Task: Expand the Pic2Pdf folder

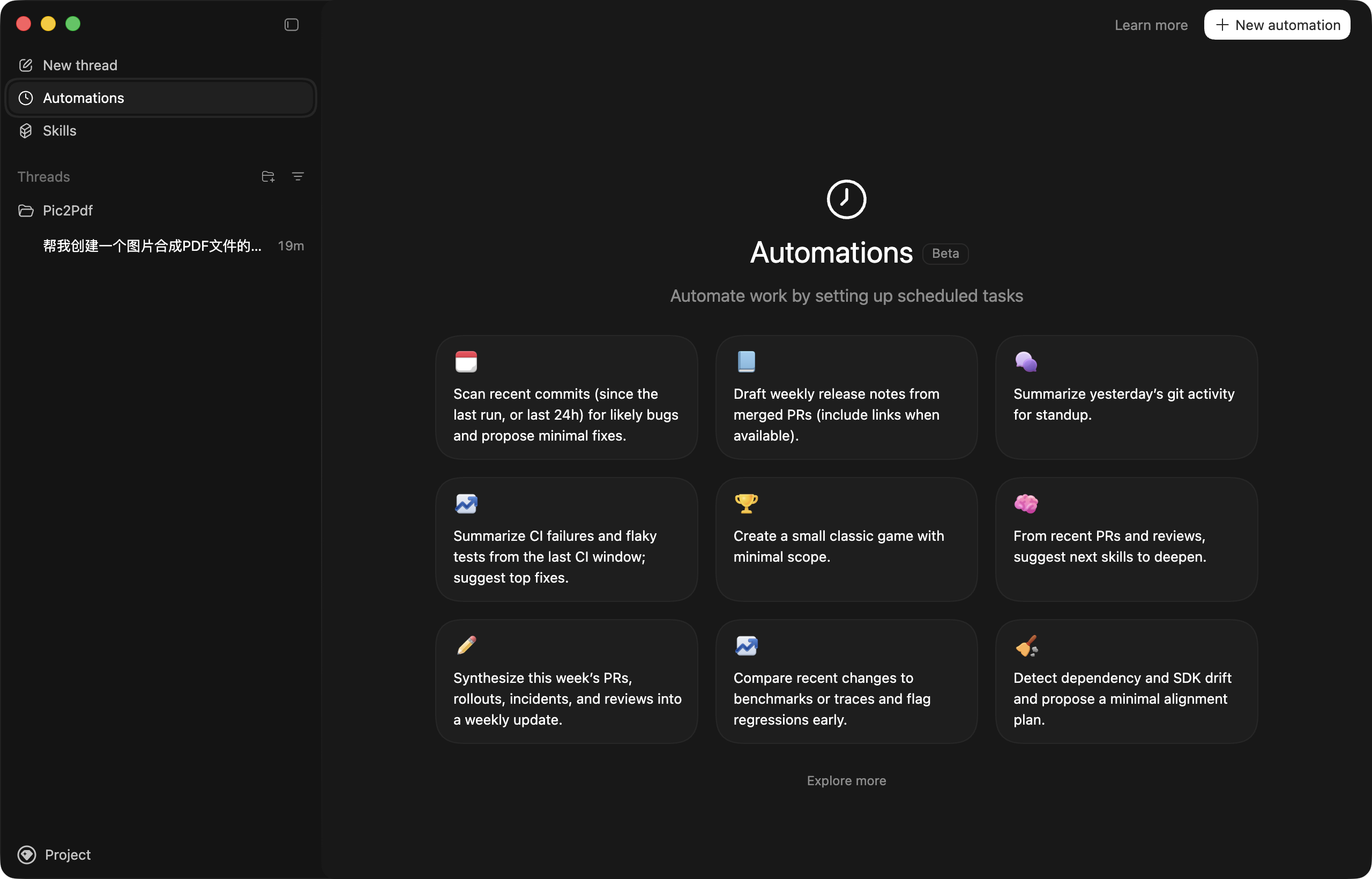Action: pyautogui.click(x=68, y=211)
